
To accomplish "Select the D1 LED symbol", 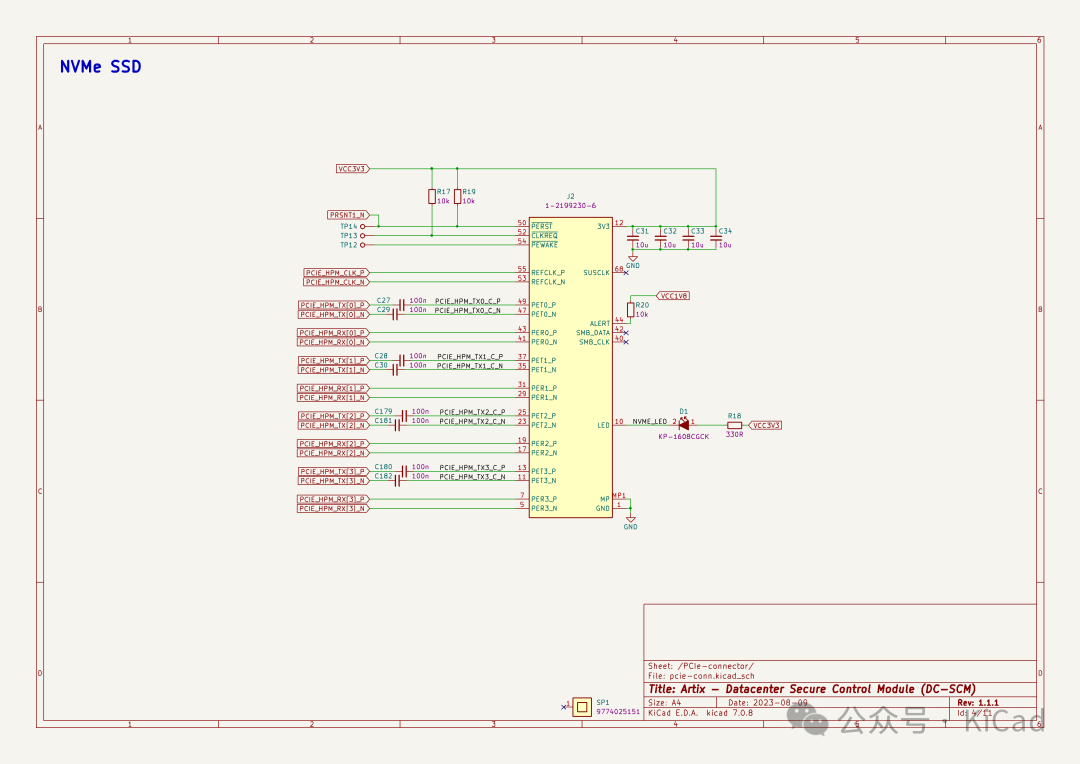I will tap(684, 425).
